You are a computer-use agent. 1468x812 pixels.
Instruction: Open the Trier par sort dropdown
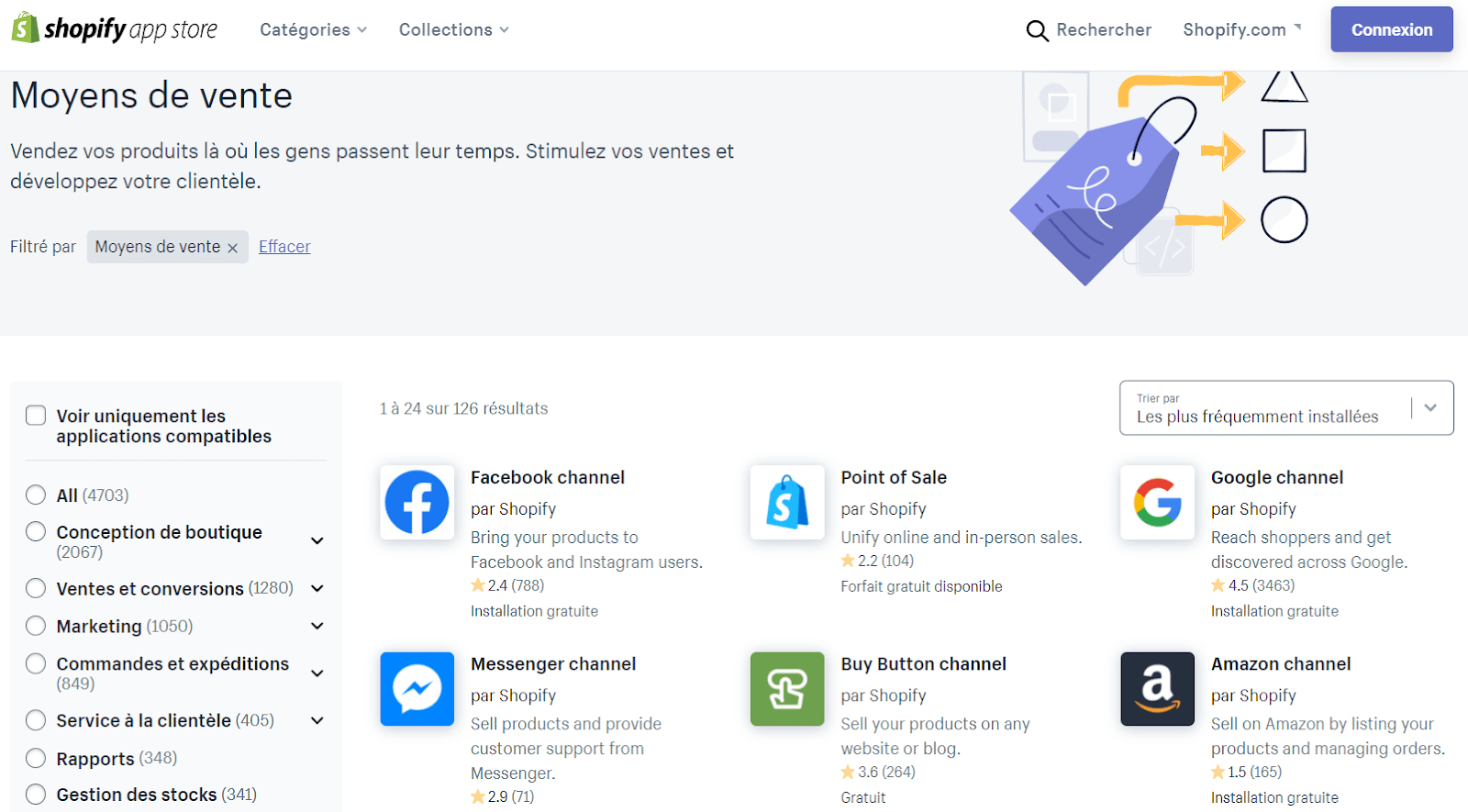coord(1286,408)
